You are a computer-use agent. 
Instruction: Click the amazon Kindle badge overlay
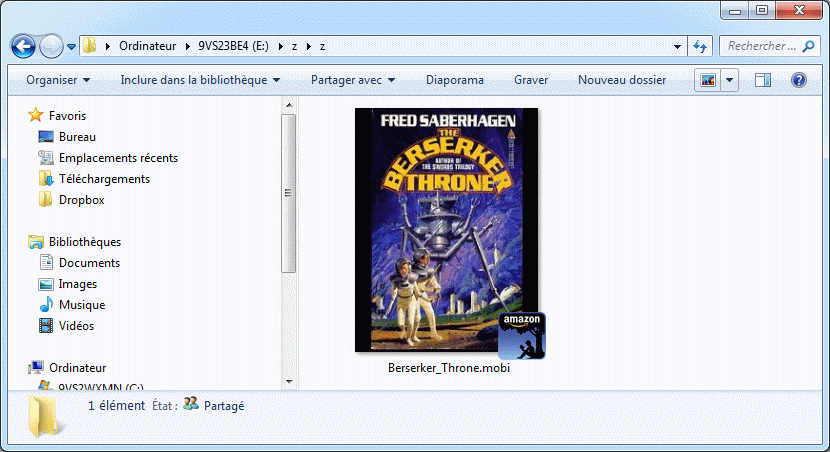(x=521, y=336)
